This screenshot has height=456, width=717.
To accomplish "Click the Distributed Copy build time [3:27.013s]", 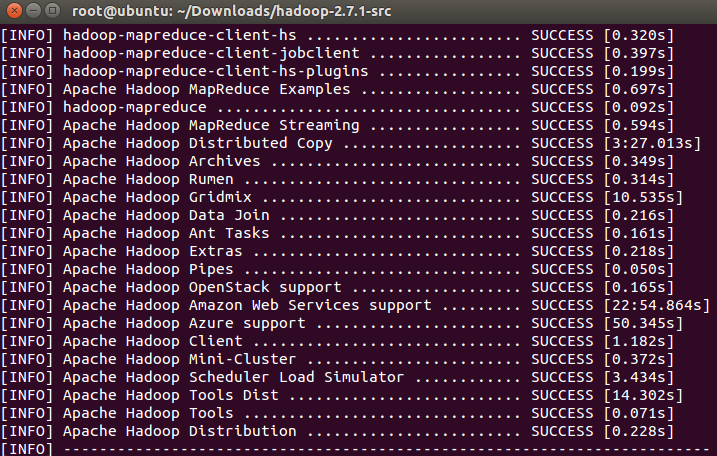I will 652,143.
